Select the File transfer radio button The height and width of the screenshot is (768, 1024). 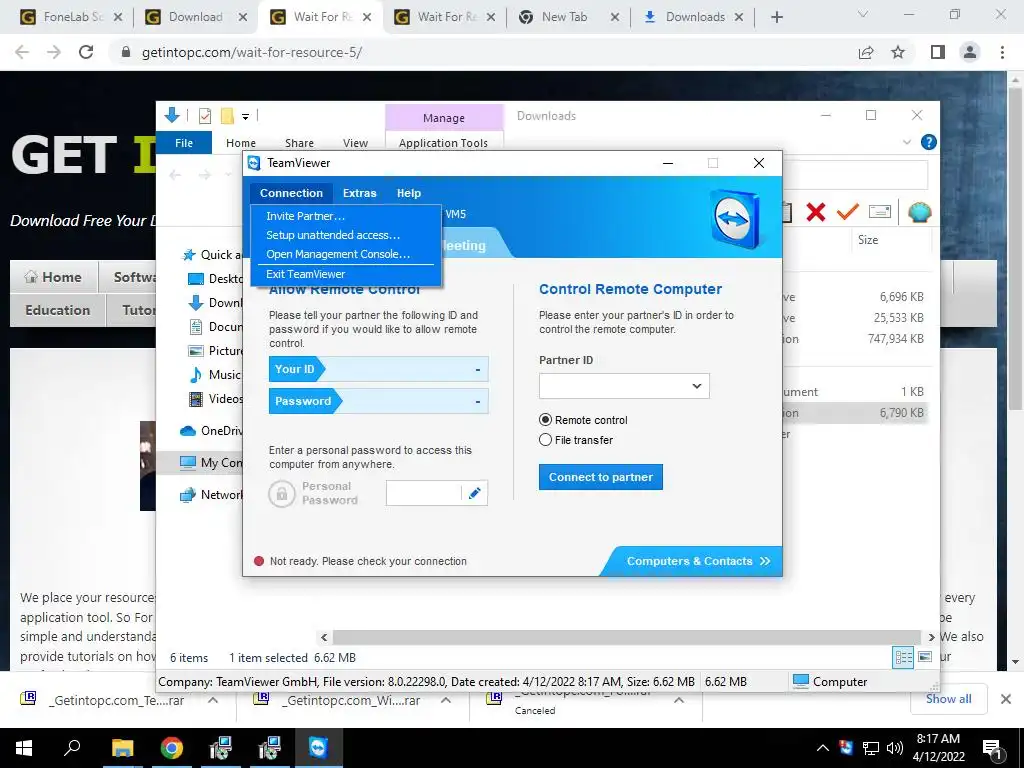point(545,440)
